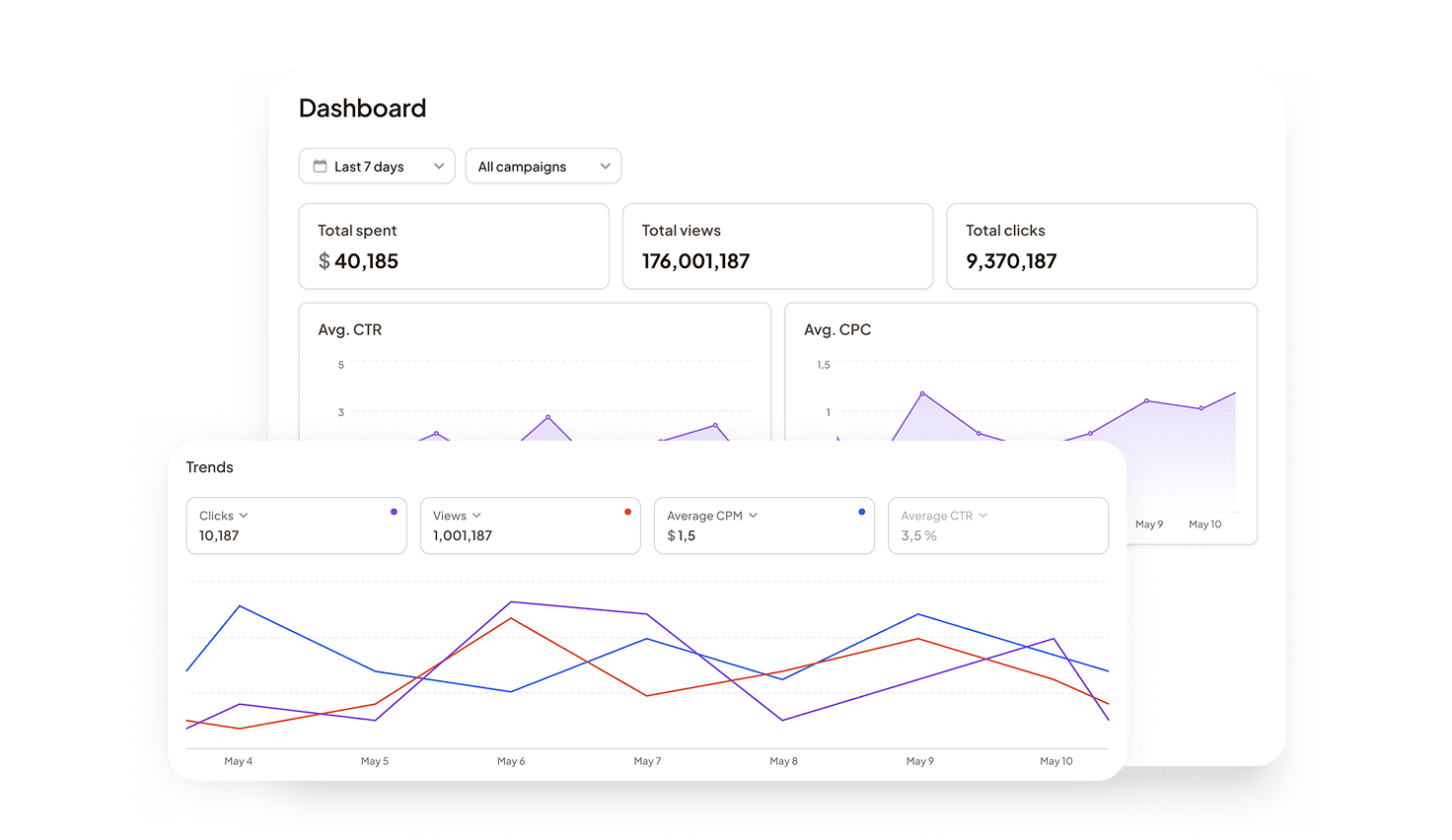Click the chevron arrow beside Last 7 days
This screenshot has height=840, width=1452.
click(x=439, y=167)
